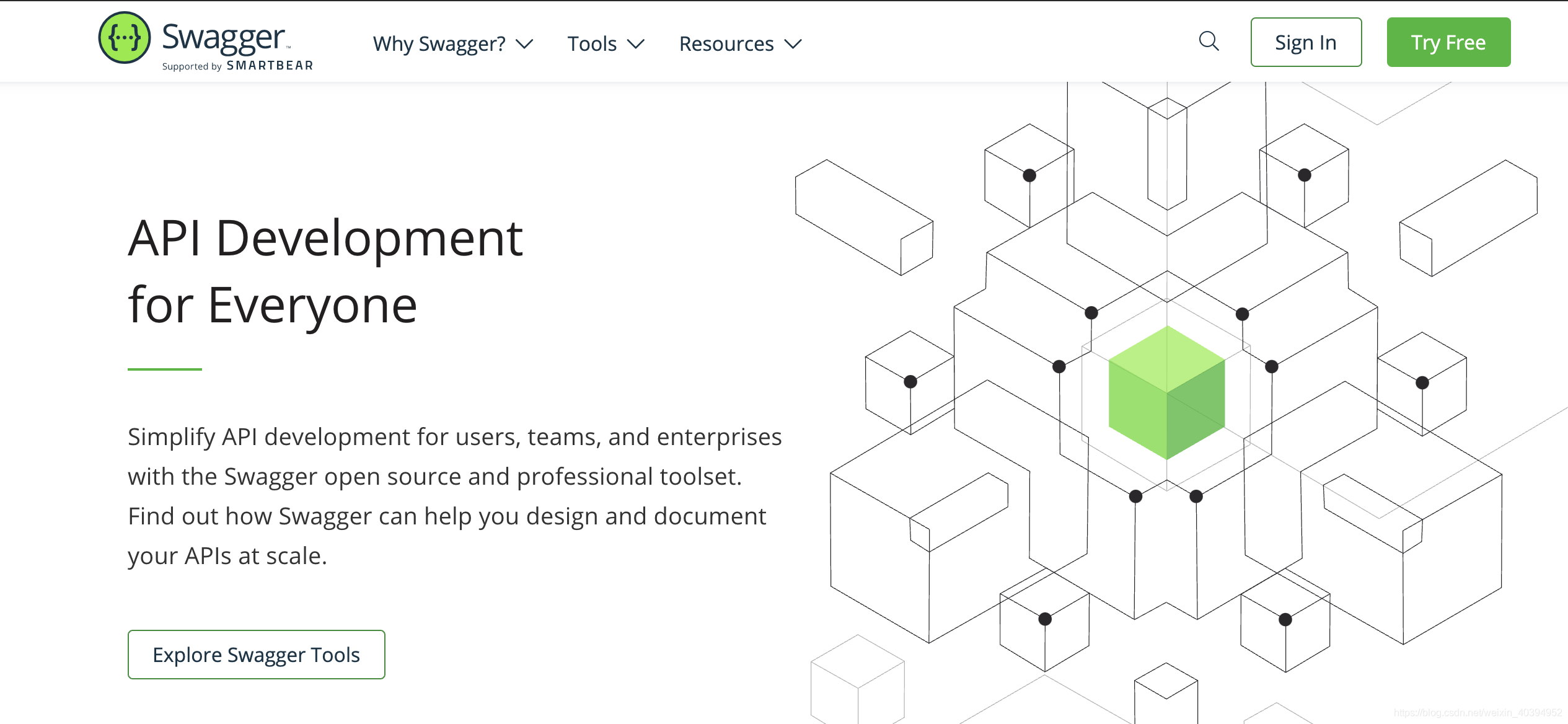The height and width of the screenshot is (724, 1568).
Task: Click Explore Swagger Tools button
Action: [257, 655]
